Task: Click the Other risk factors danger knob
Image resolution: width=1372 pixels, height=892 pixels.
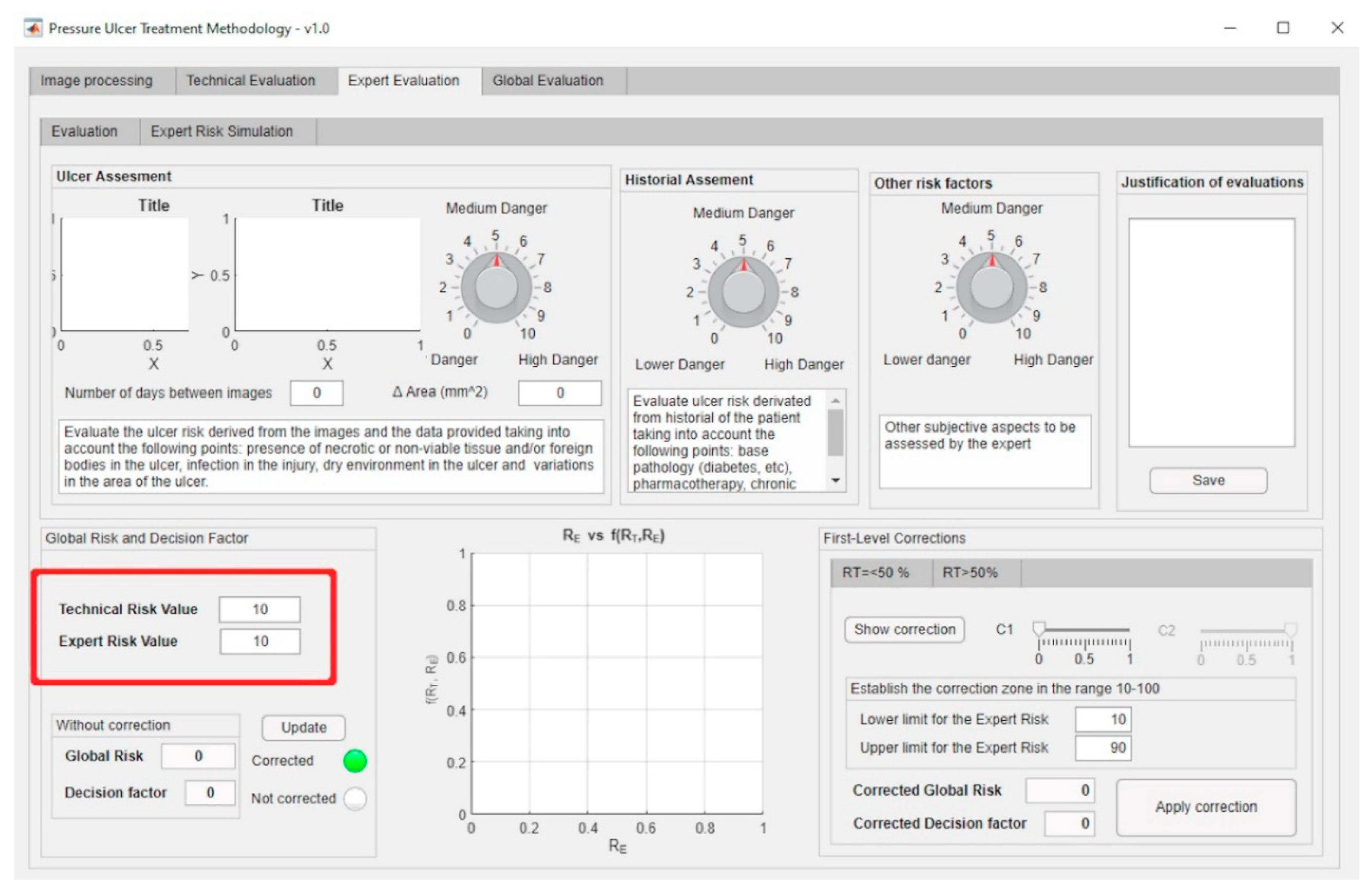Action: tap(991, 287)
